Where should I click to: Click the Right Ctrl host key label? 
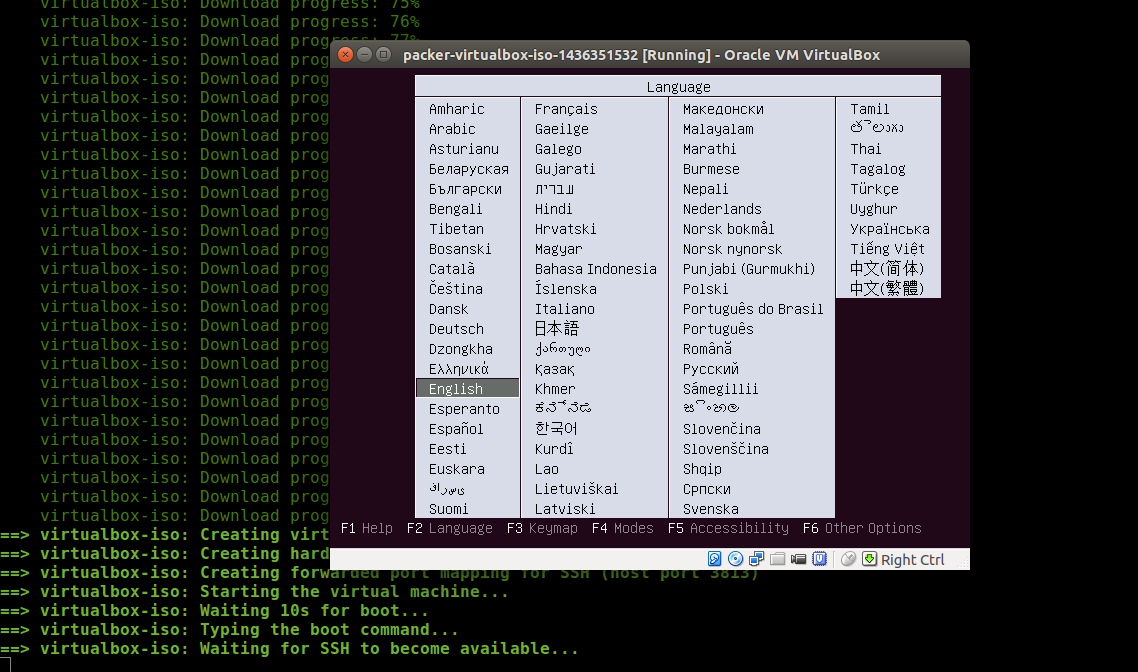pyautogui.click(x=912, y=560)
